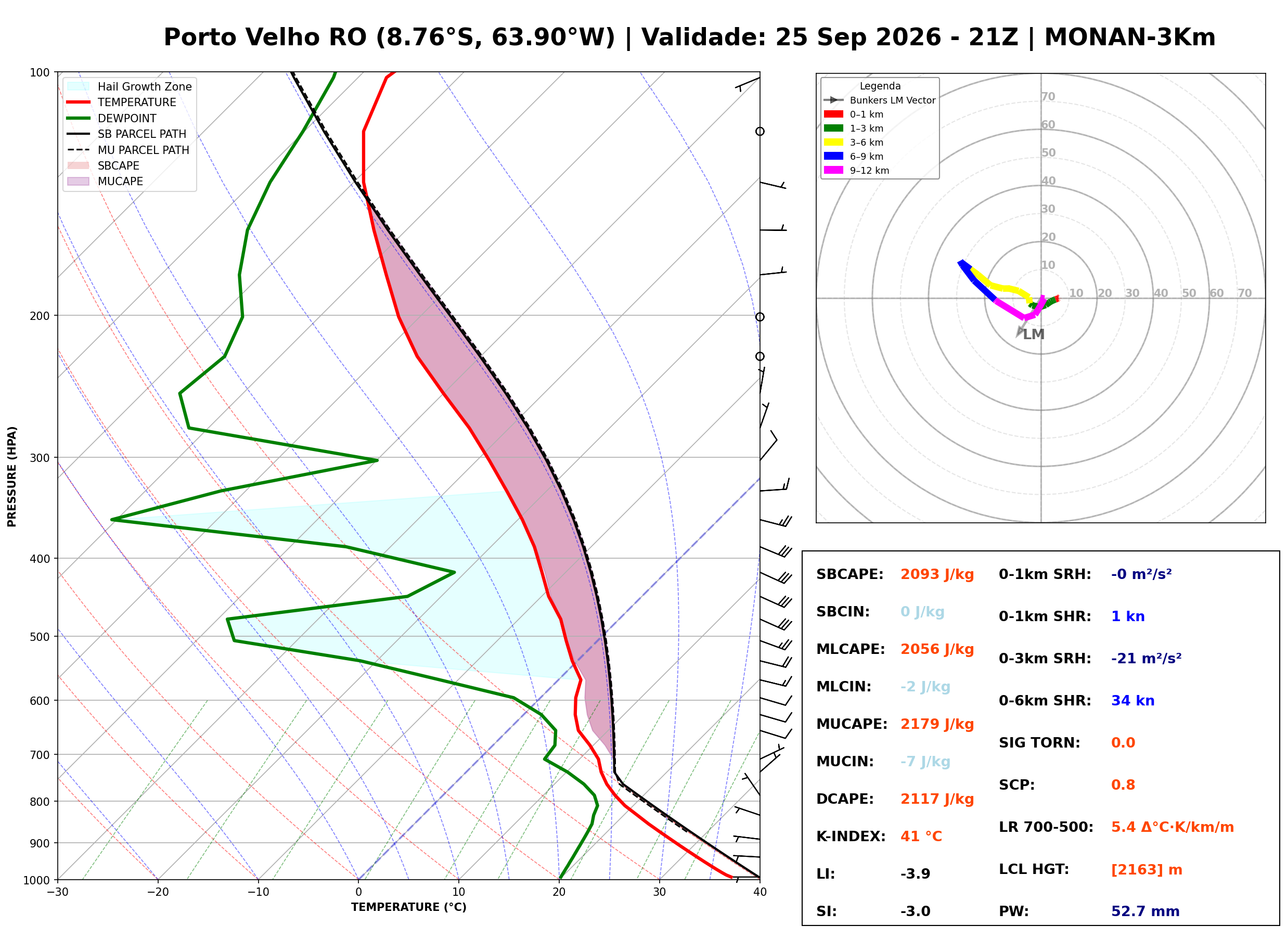Click the LM marker on the hodograph

coord(1033,334)
